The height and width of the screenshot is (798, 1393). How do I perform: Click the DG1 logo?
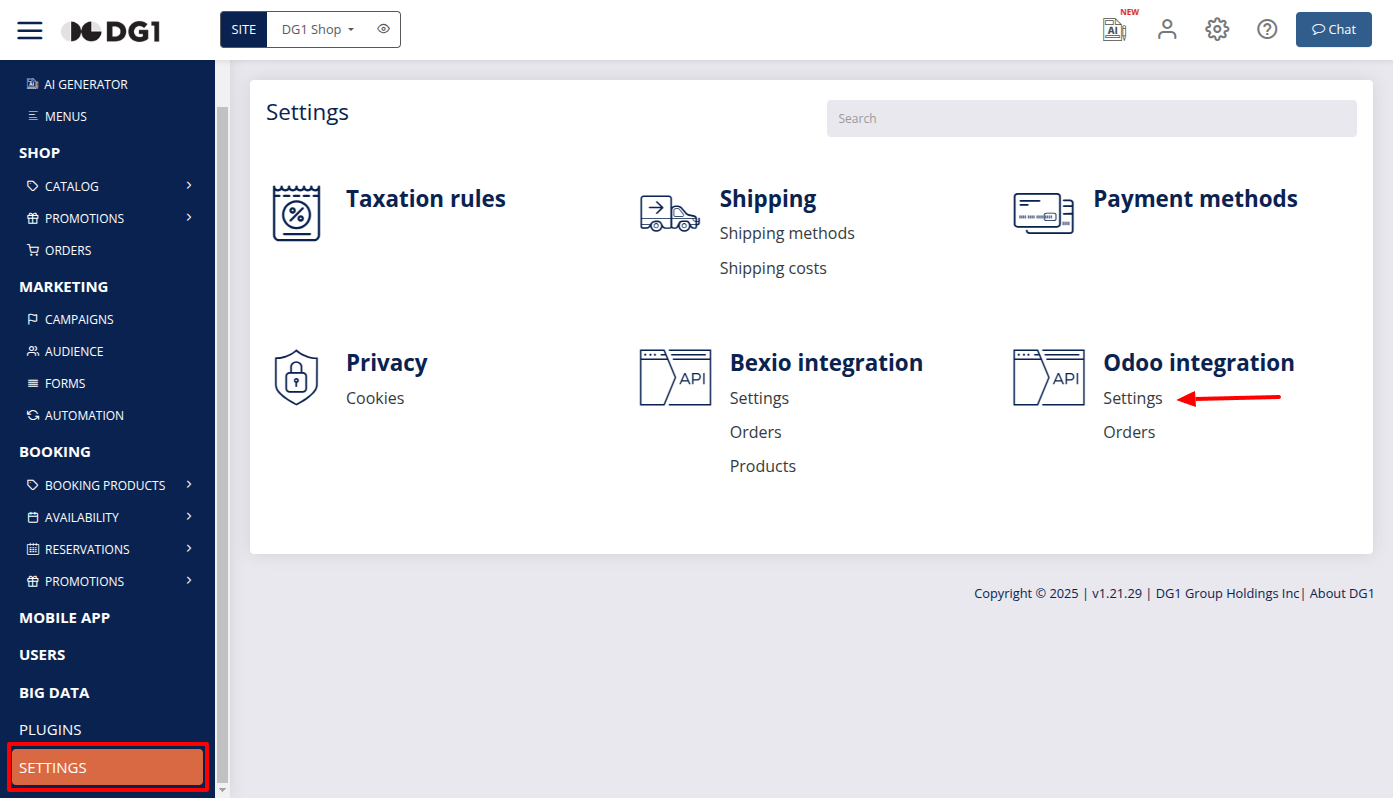point(111,31)
